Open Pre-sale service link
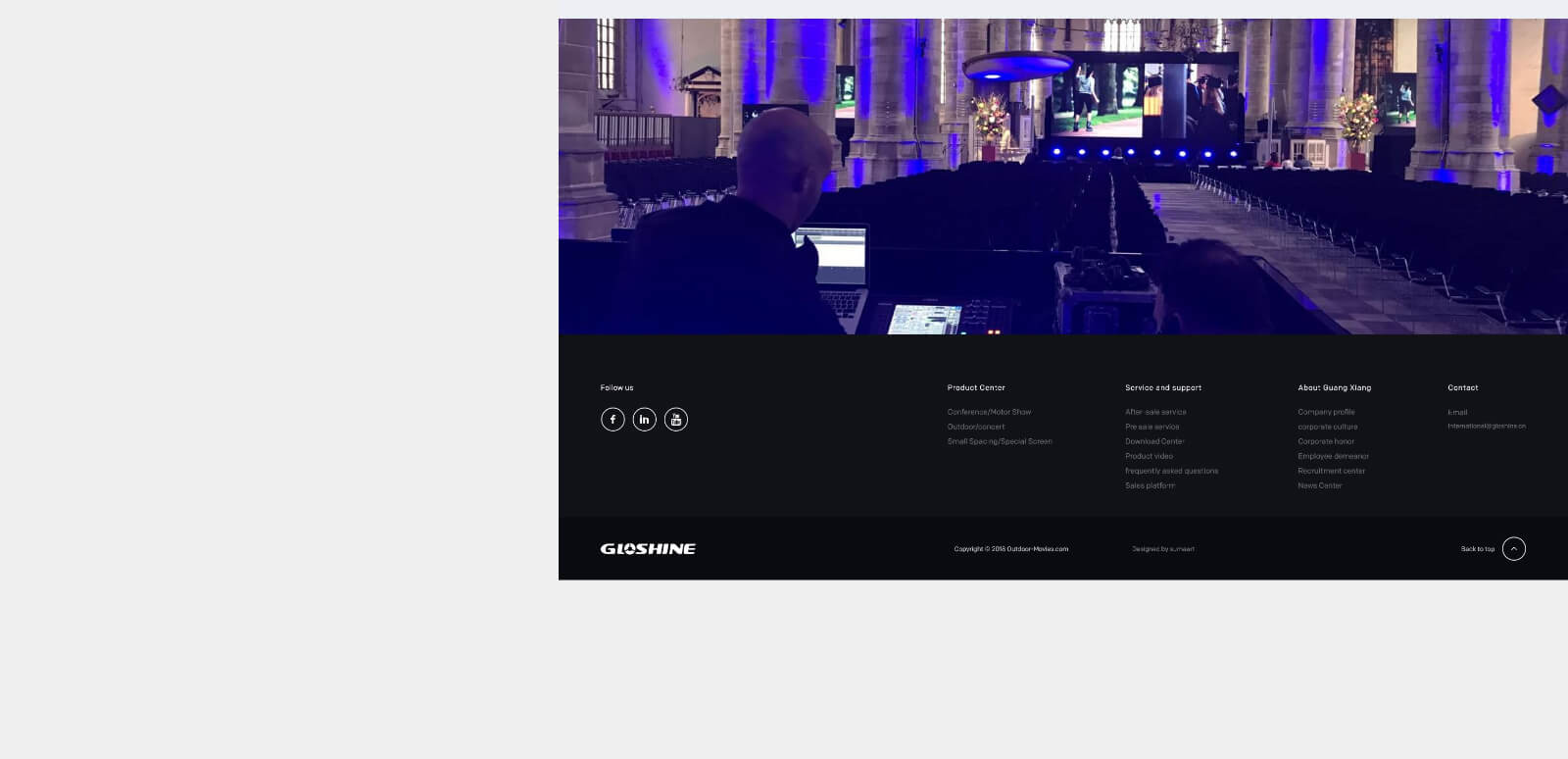 click(1151, 427)
